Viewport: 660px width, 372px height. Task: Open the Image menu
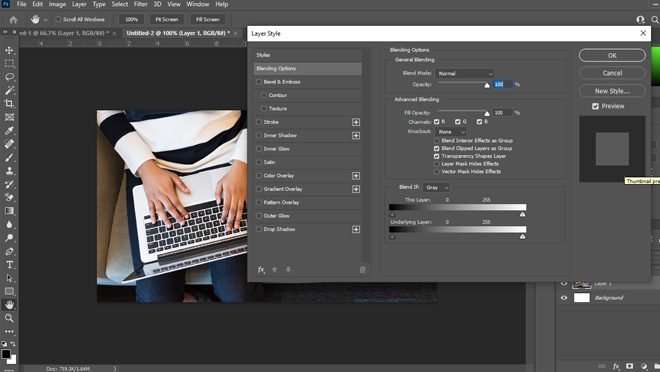click(57, 4)
